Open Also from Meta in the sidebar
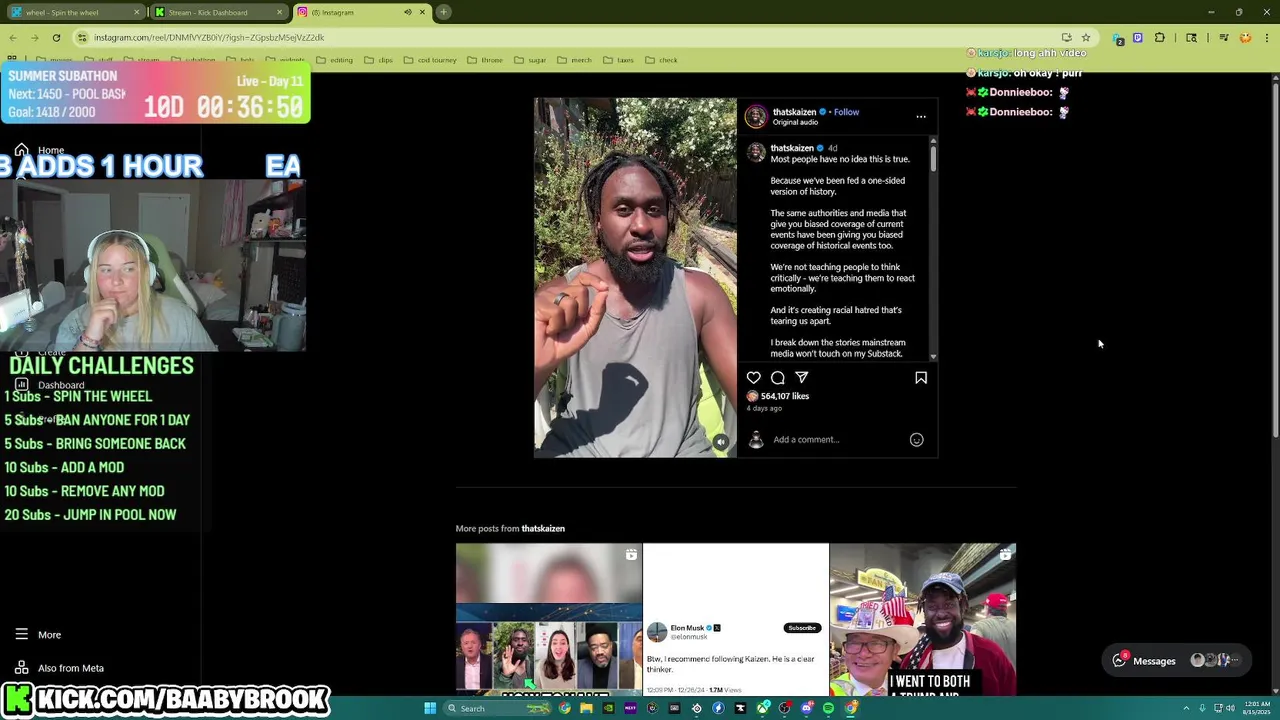1280x720 pixels. click(59, 668)
